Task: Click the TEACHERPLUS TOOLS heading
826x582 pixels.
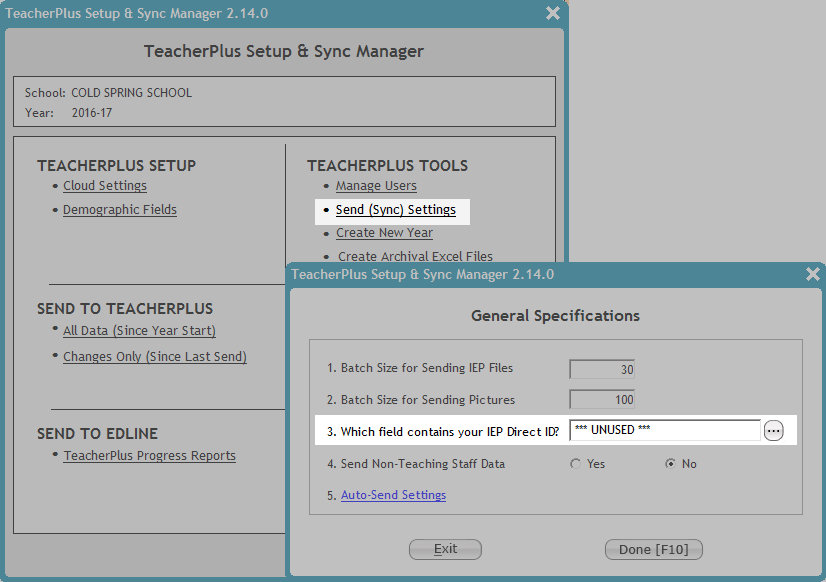Action: point(387,166)
